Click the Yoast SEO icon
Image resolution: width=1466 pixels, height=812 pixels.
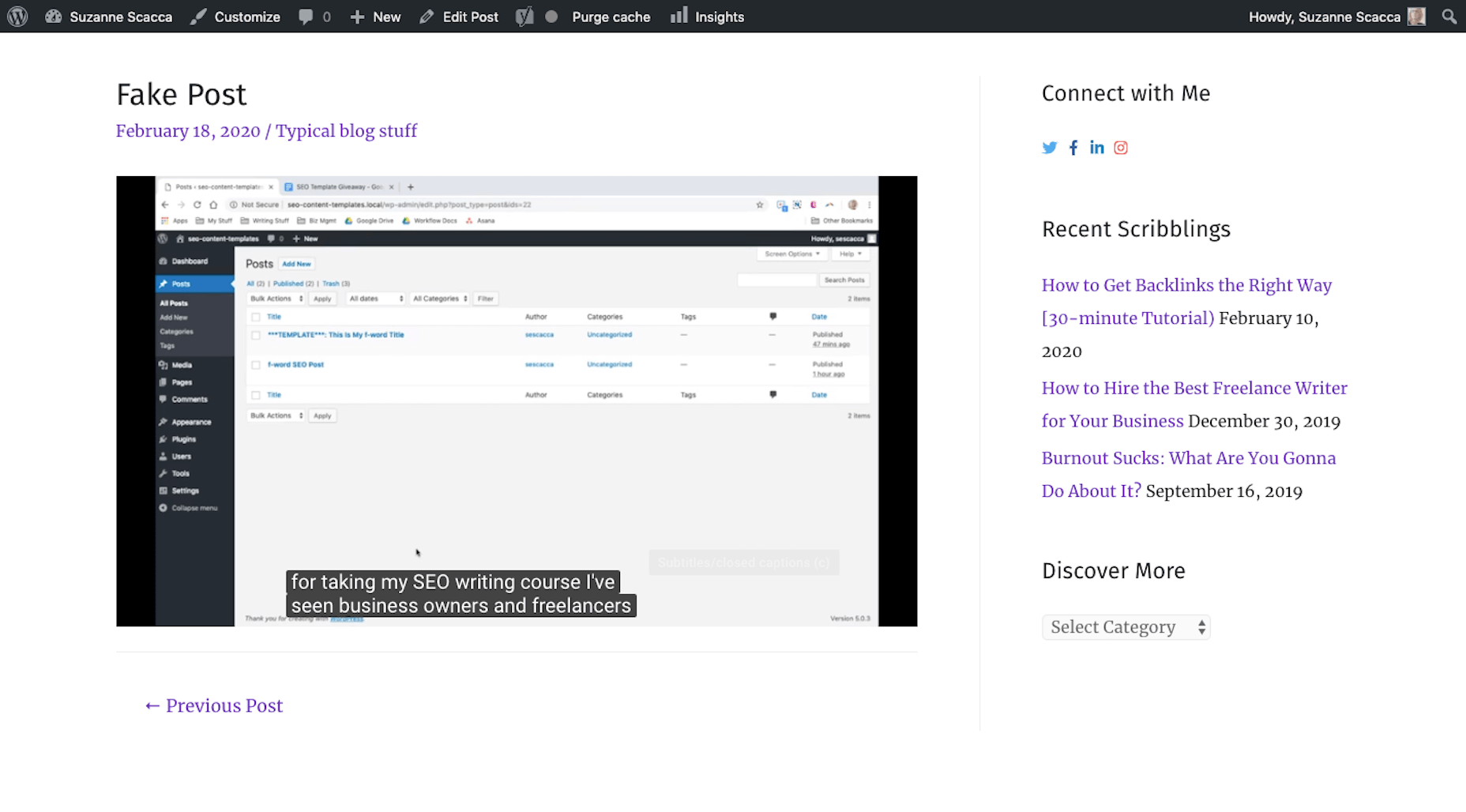(524, 17)
